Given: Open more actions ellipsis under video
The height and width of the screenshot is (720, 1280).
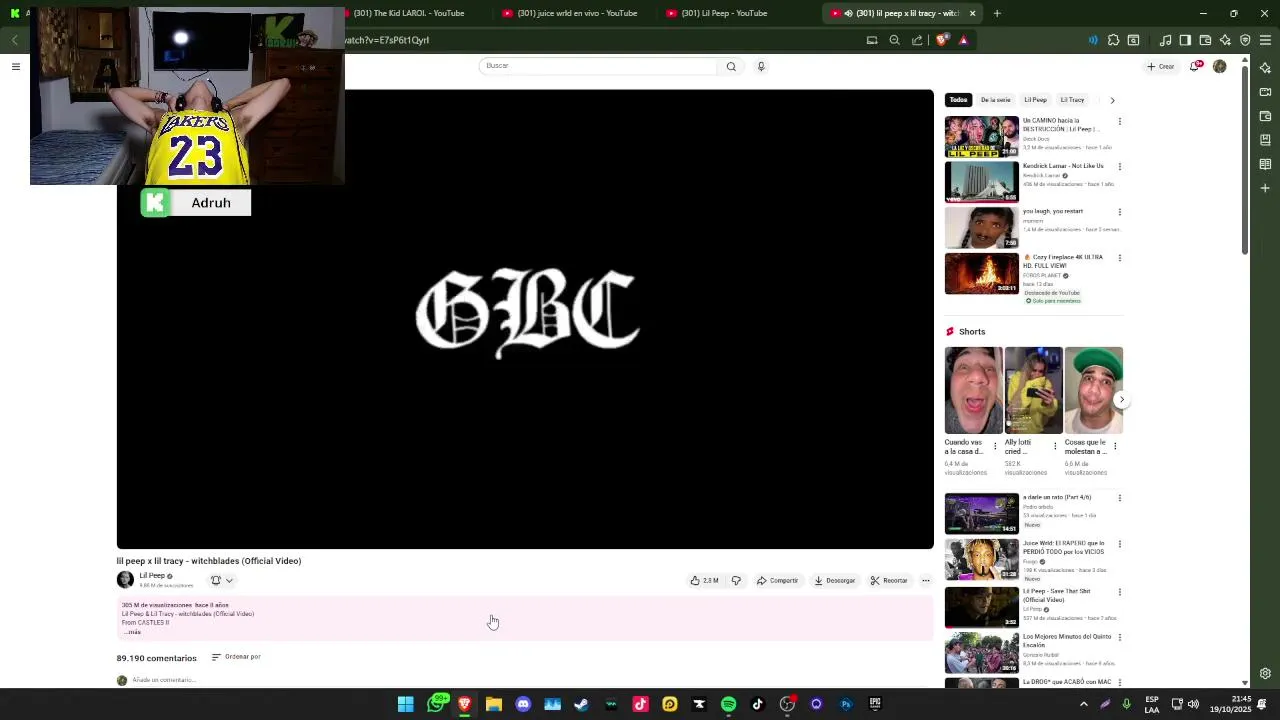Looking at the screenshot, I should [x=925, y=580].
